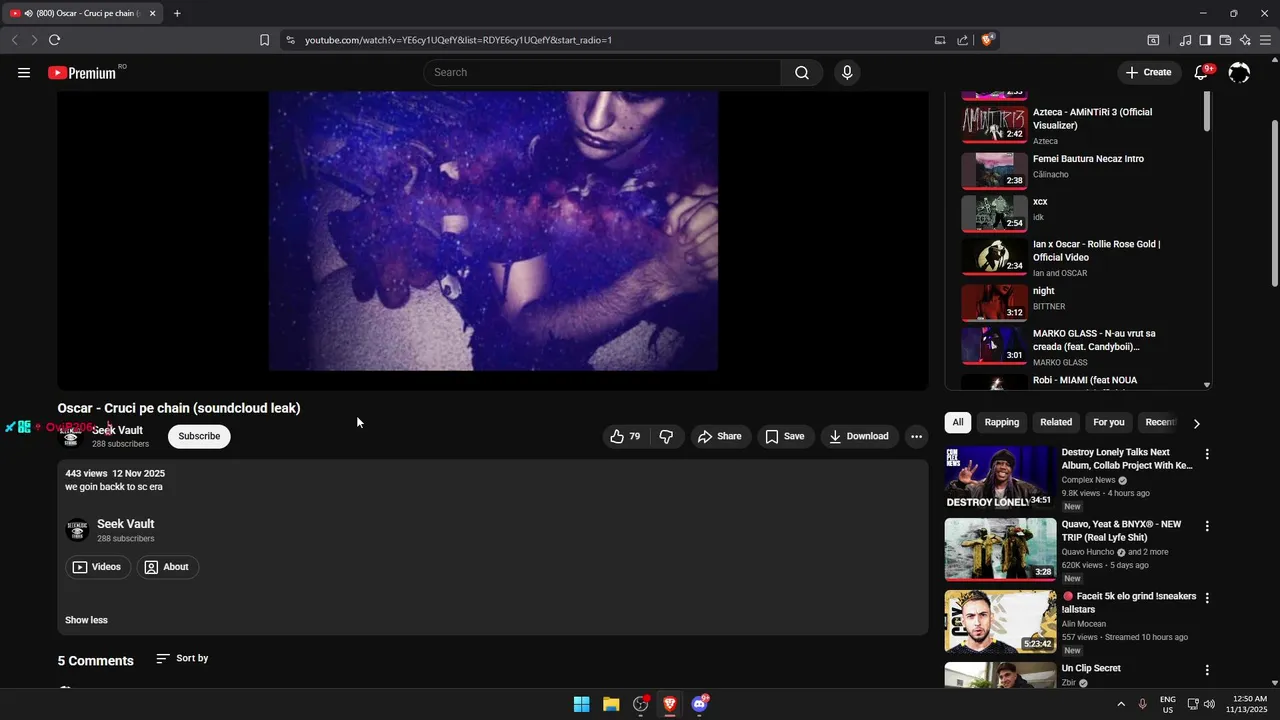Screen dimensions: 1280x720
Task: Open a new browser tab
Action: [x=177, y=13]
